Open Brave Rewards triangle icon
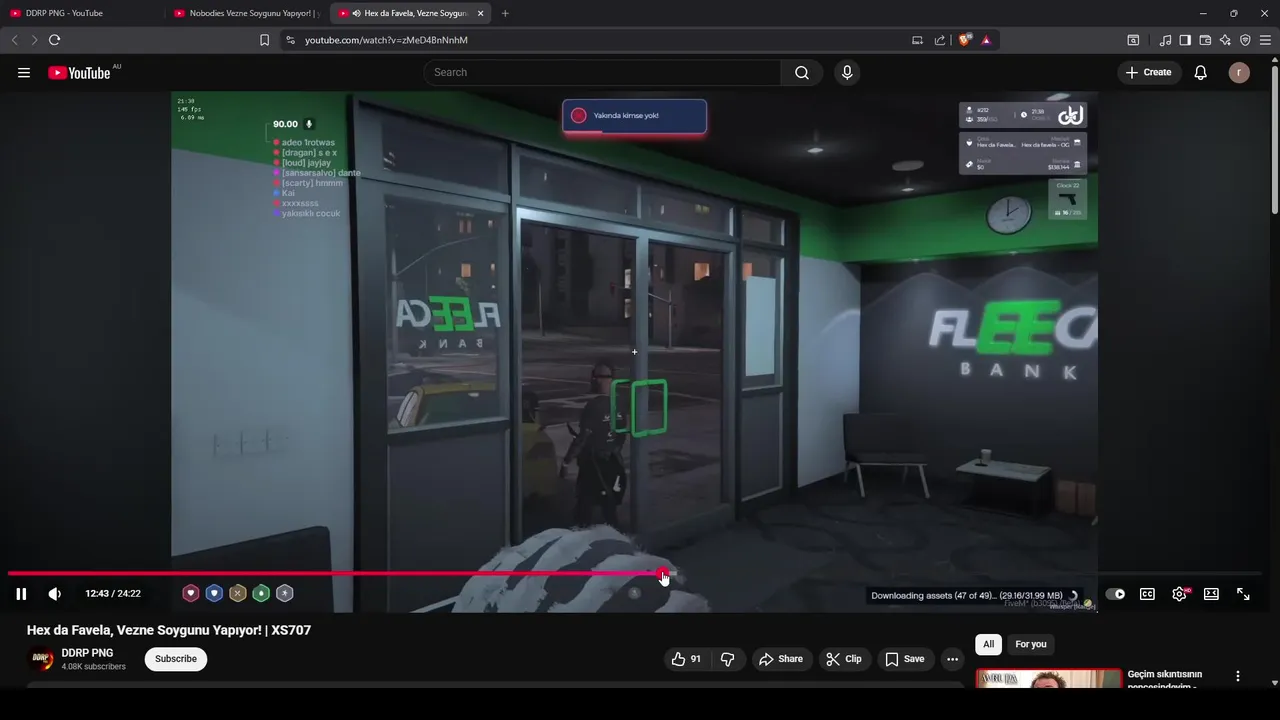 click(x=986, y=40)
